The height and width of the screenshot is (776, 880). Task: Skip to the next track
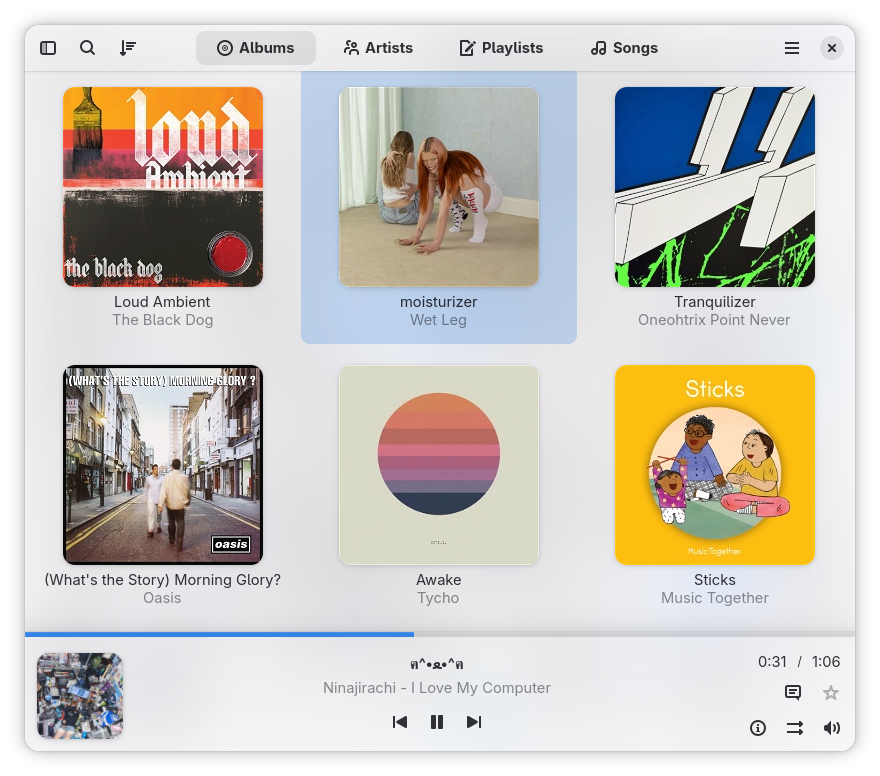(474, 722)
